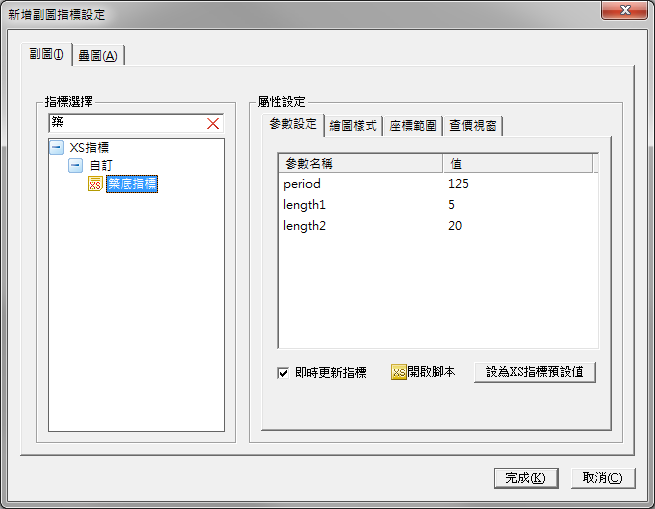Click the length2 value 20
Viewport: 655px width, 509px height.
point(455,226)
